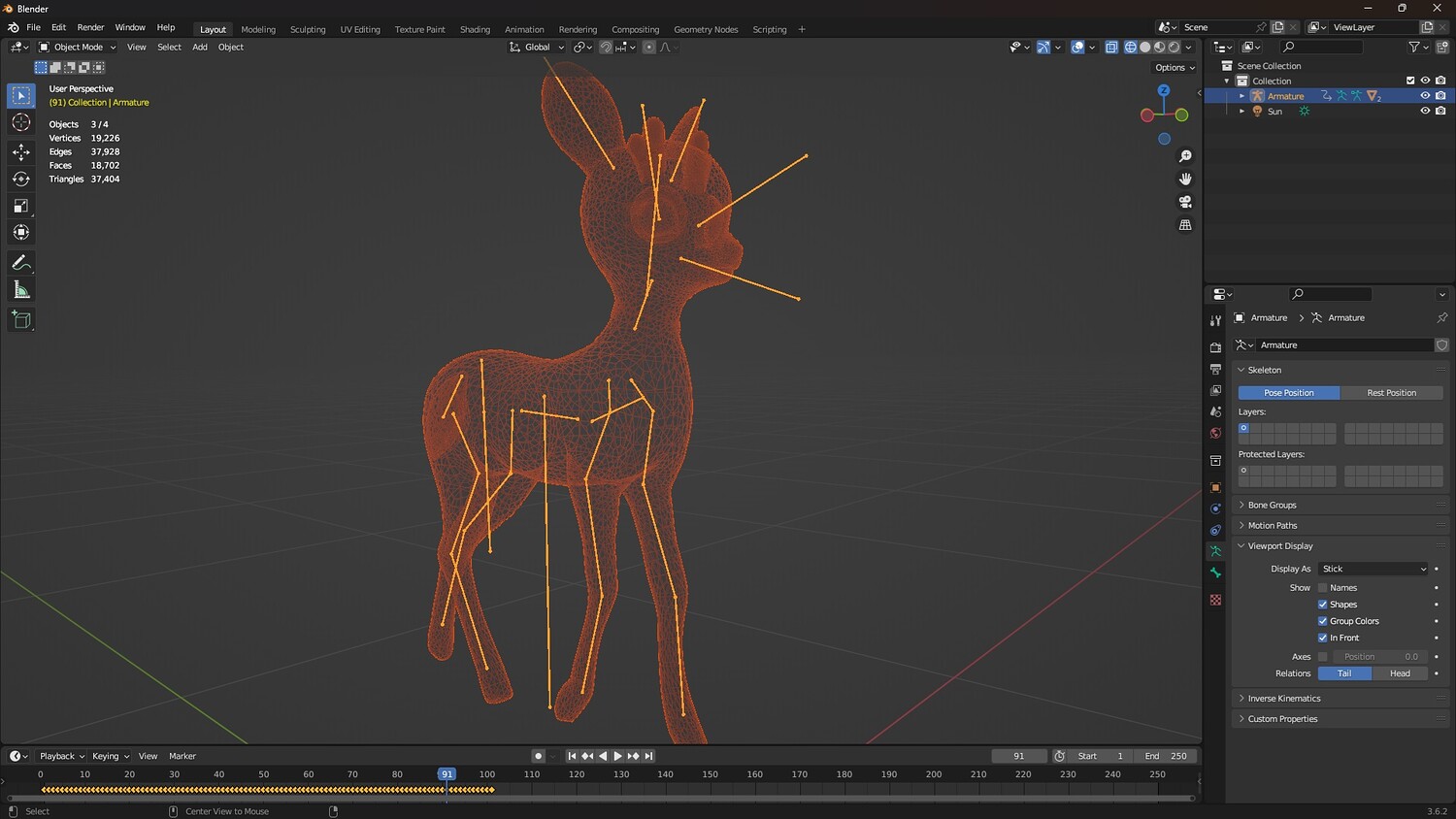Uncheck the Shapes checkbox
The width and height of the screenshot is (1456, 819).
click(1322, 605)
